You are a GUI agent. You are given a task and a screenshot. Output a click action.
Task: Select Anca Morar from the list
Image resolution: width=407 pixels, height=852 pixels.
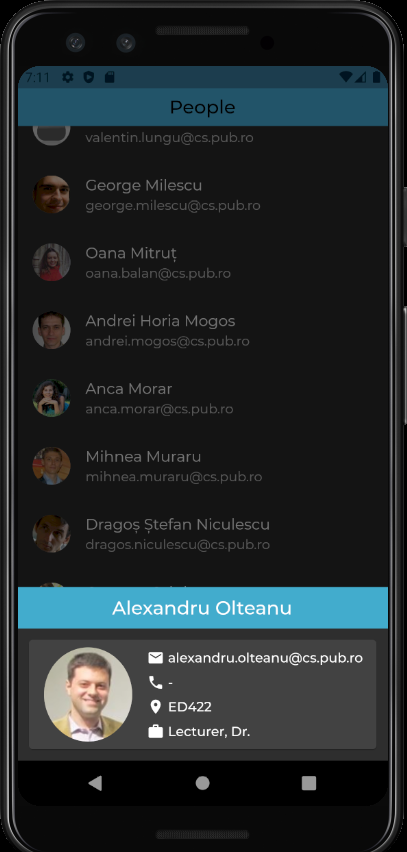203,398
